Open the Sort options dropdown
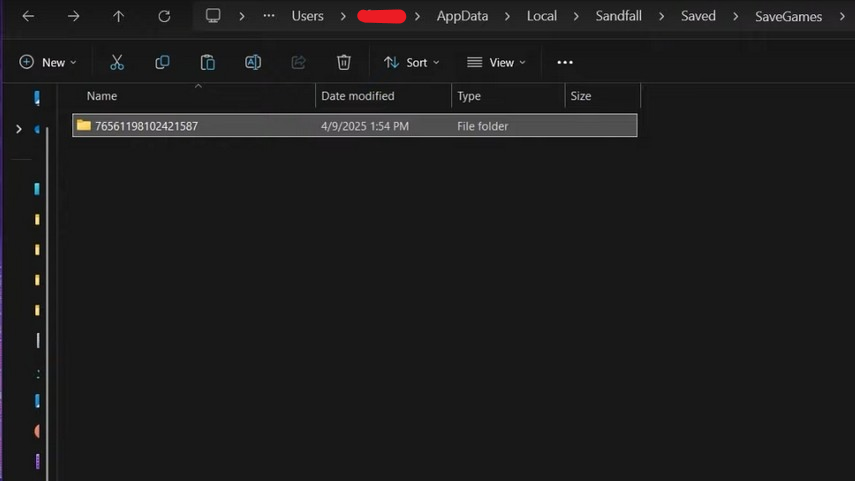Image resolution: width=855 pixels, height=481 pixels. coord(411,62)
